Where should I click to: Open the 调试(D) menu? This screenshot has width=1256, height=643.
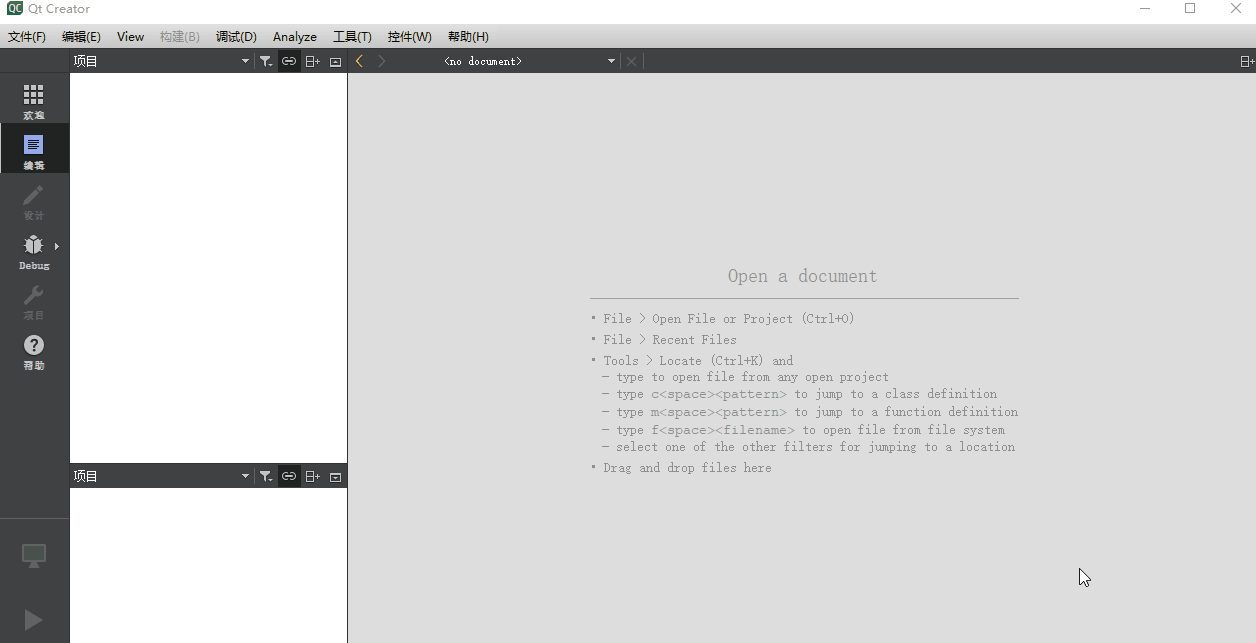[x=236, y=36]
